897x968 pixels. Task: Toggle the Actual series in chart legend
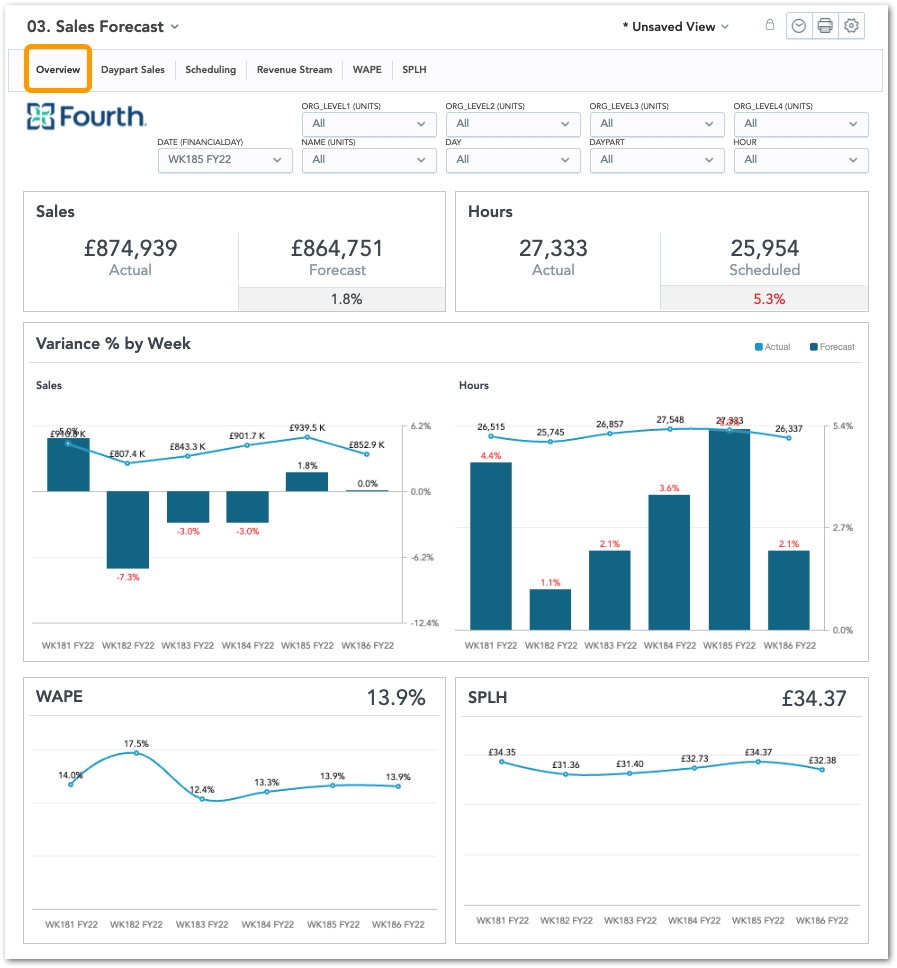[772, 347]
